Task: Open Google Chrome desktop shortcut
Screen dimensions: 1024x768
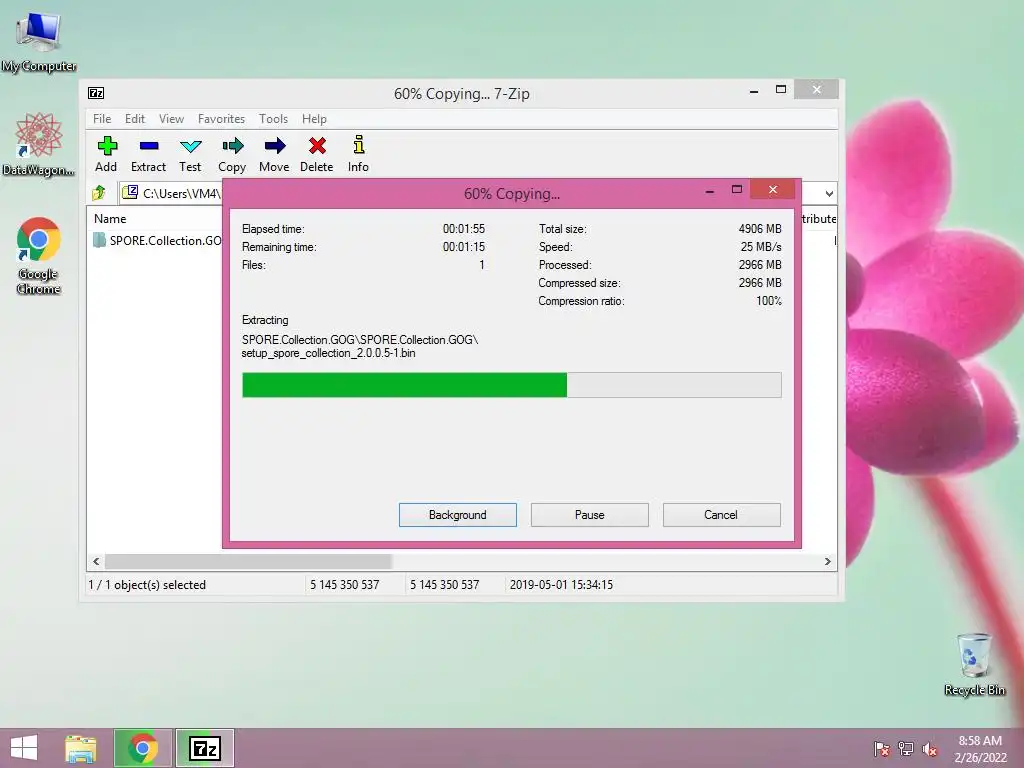Action: pyautogui.click(x=39, y=255)
